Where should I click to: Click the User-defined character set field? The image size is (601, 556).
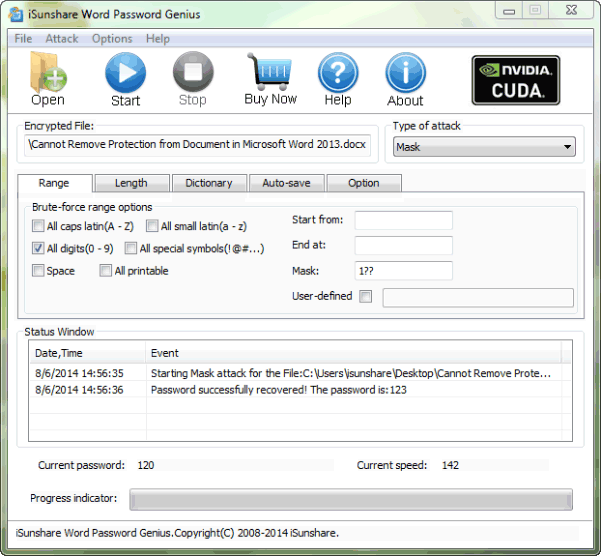click(478, 298)
